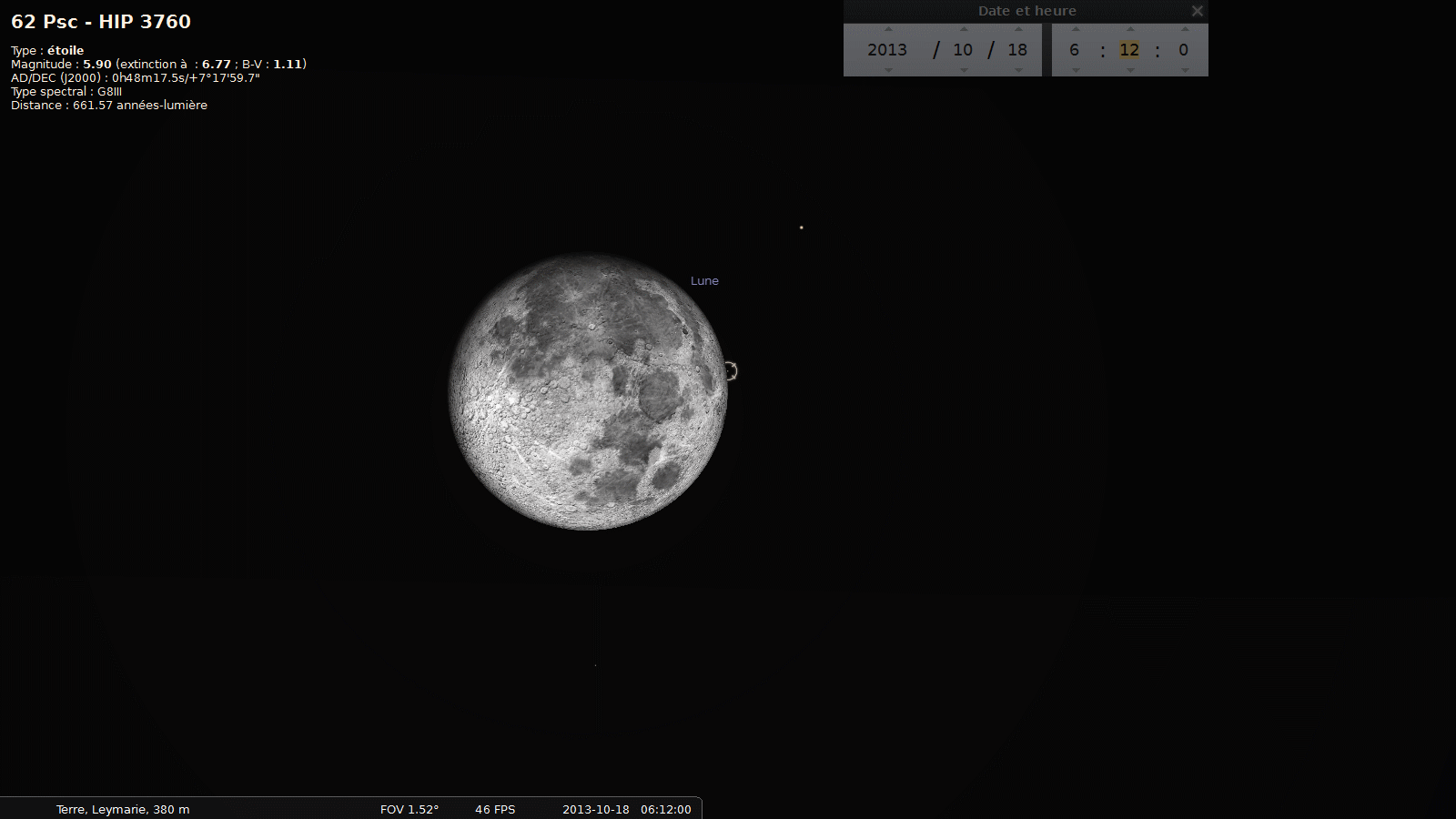Increase the minutes with the up arrow
Screen dimensions: 1456x819
pyautogui.click(x=1130, y=29)
